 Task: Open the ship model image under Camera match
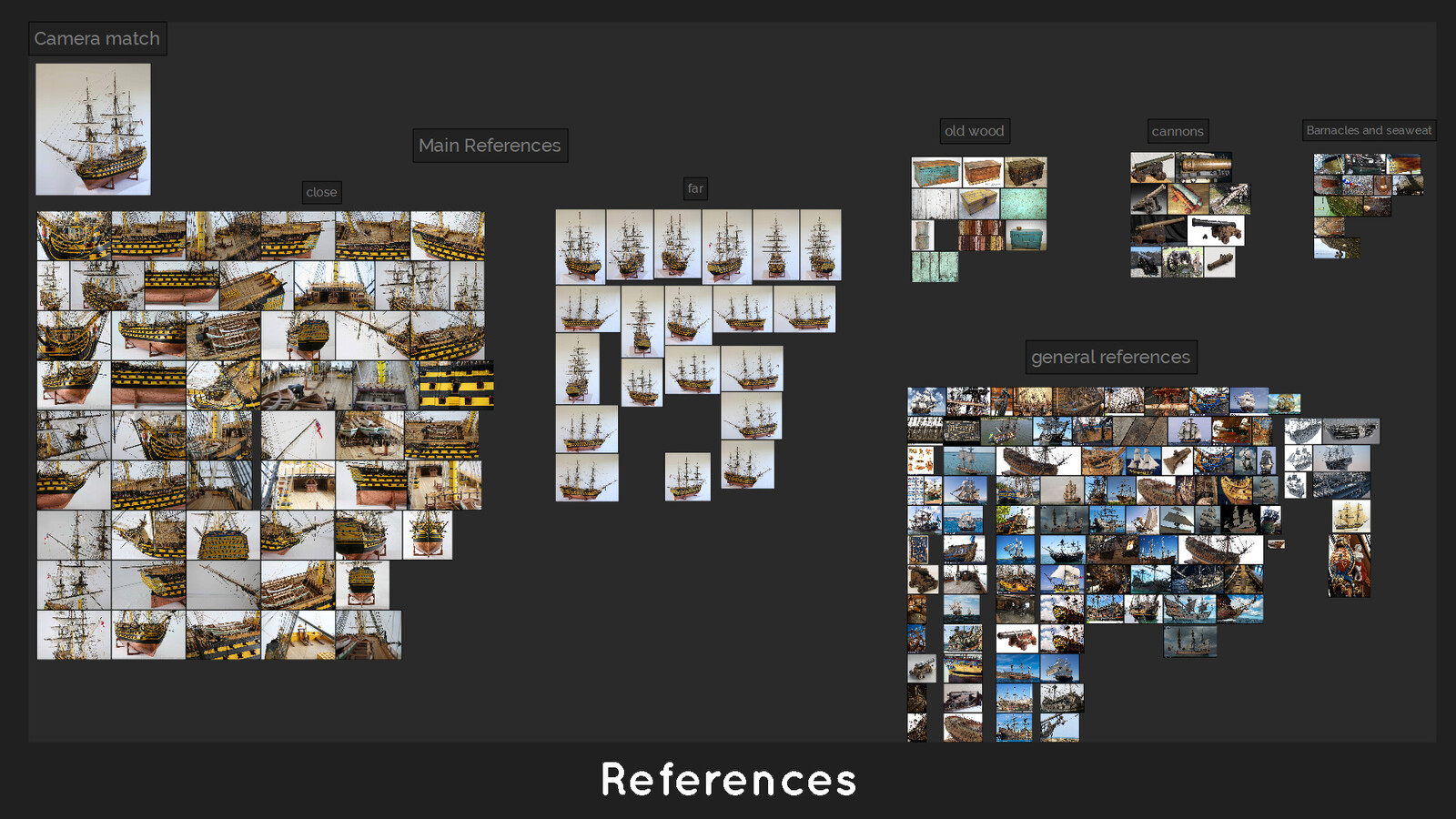click(x=93, y=129)
